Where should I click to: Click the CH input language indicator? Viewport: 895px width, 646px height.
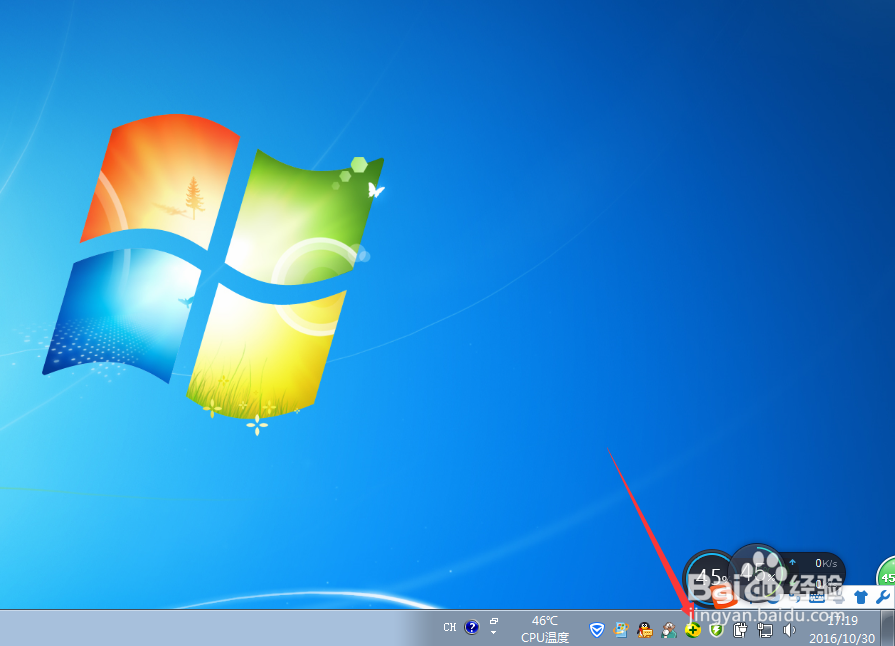(450, 627)
